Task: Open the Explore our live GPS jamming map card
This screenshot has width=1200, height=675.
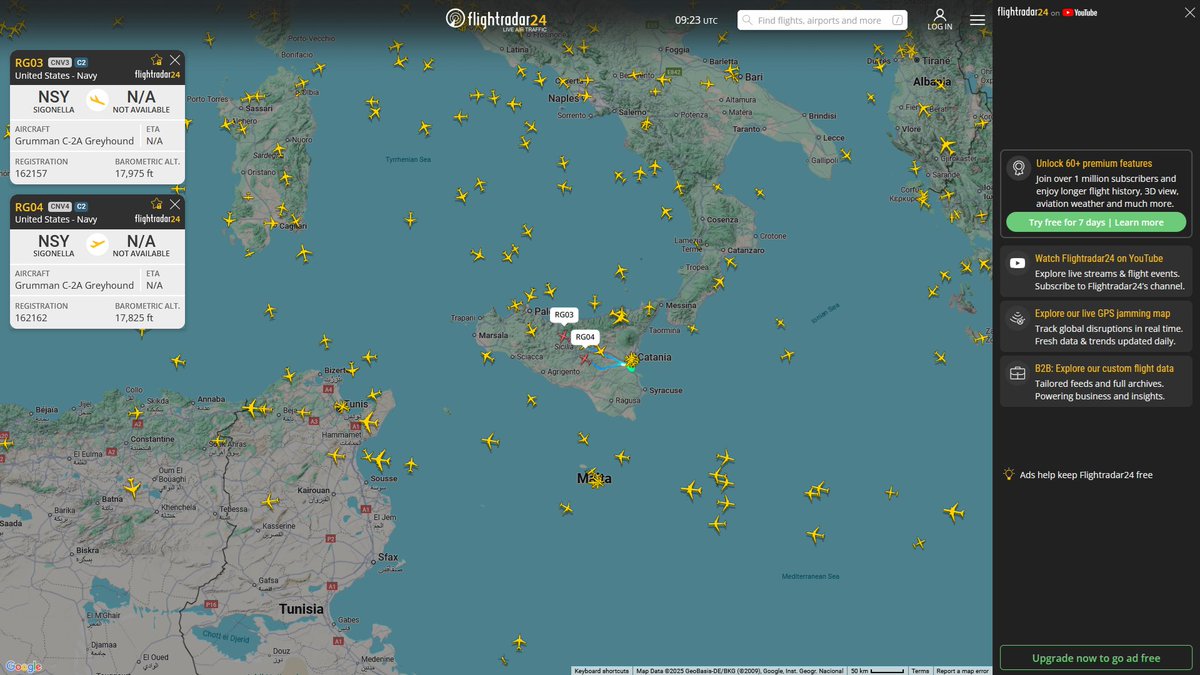Action: (x=1096, y=327)
